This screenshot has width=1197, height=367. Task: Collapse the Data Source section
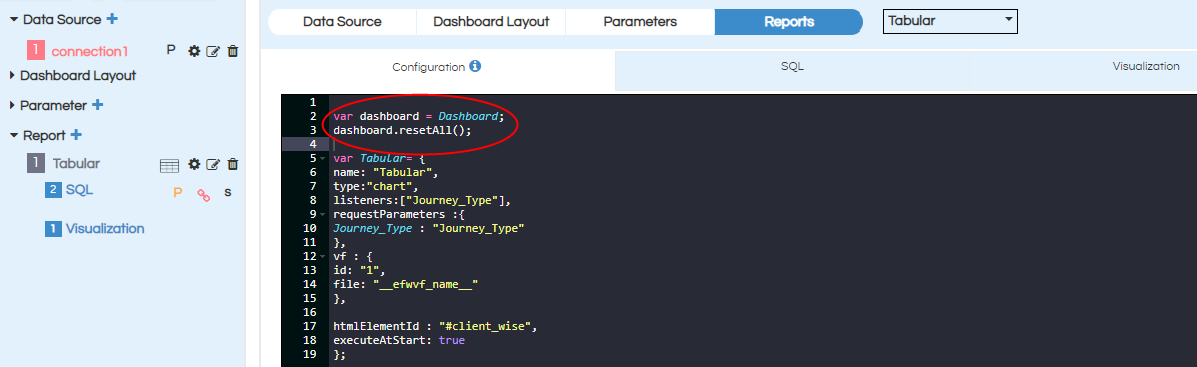(14, 19)
